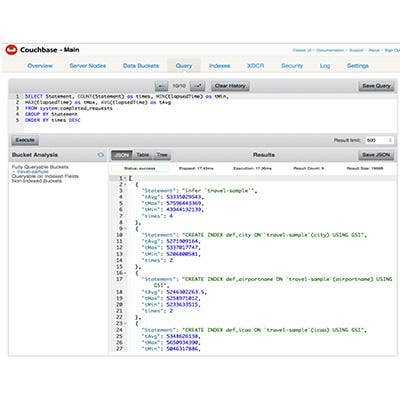The image size is (400, 400).
Task: Run the query with Execute
Action: [x=25, y=140]
